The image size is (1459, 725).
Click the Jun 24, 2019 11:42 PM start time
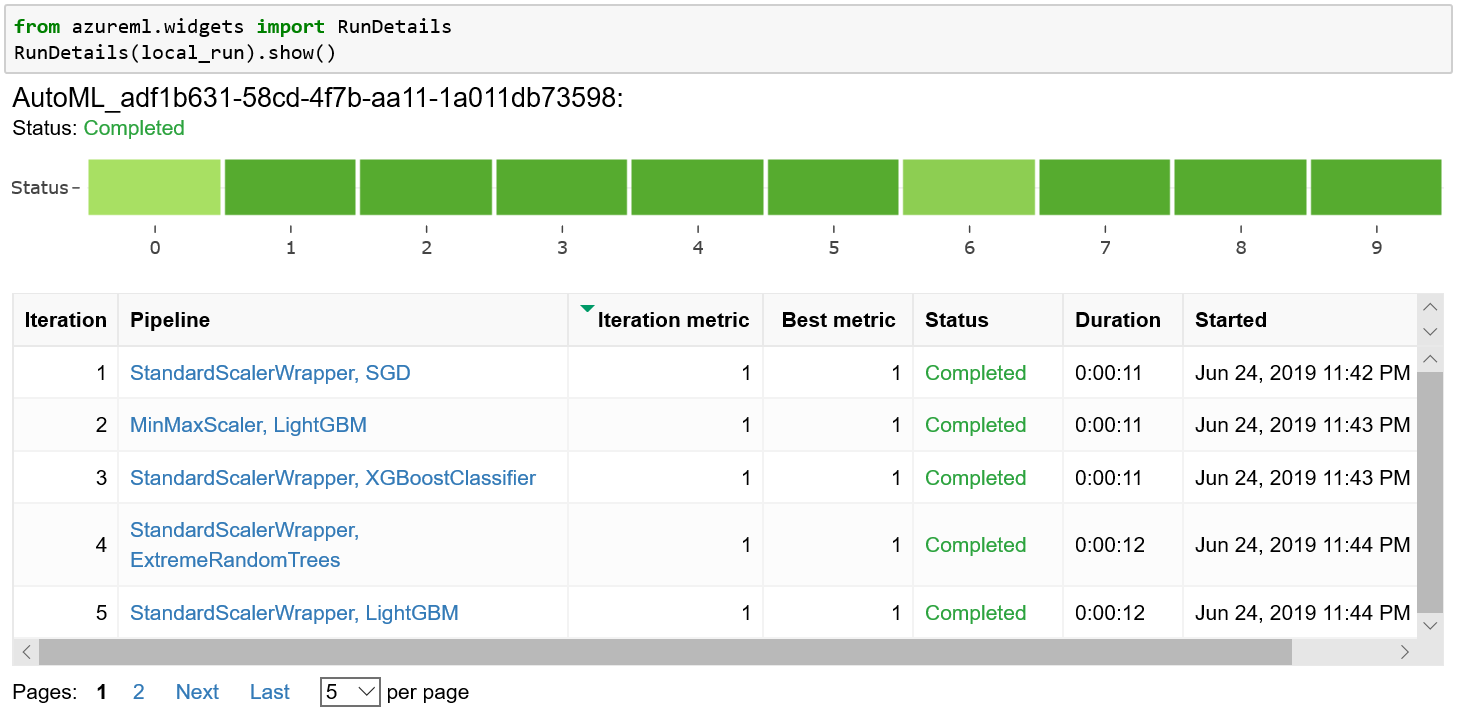pyautogui.click(x=1303, y=373)
